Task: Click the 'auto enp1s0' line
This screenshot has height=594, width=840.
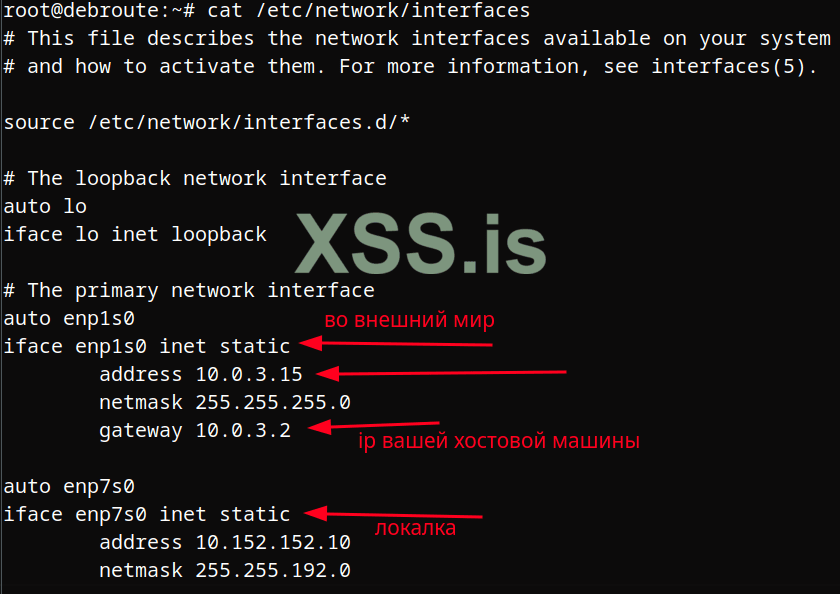Action: 69,318
